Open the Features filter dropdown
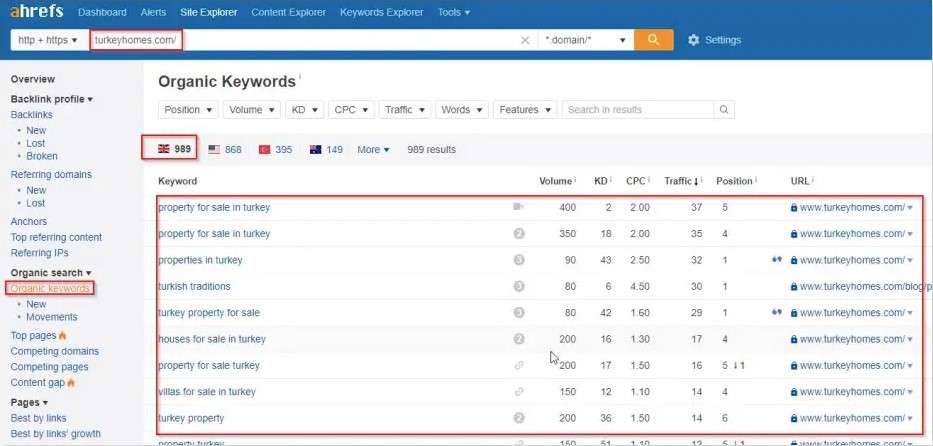The image size is (933, 446). pos(525,109)
